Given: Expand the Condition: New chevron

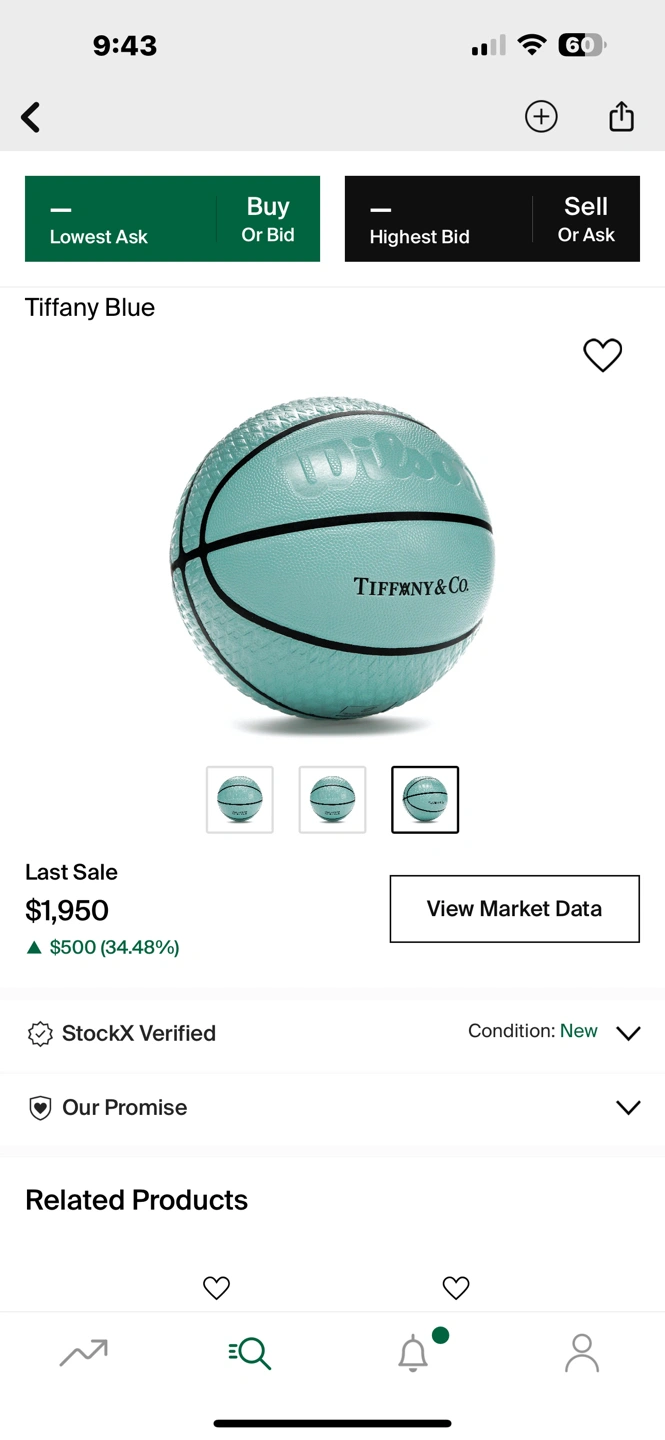Looking at the screenshot, I should point(628,1033).
